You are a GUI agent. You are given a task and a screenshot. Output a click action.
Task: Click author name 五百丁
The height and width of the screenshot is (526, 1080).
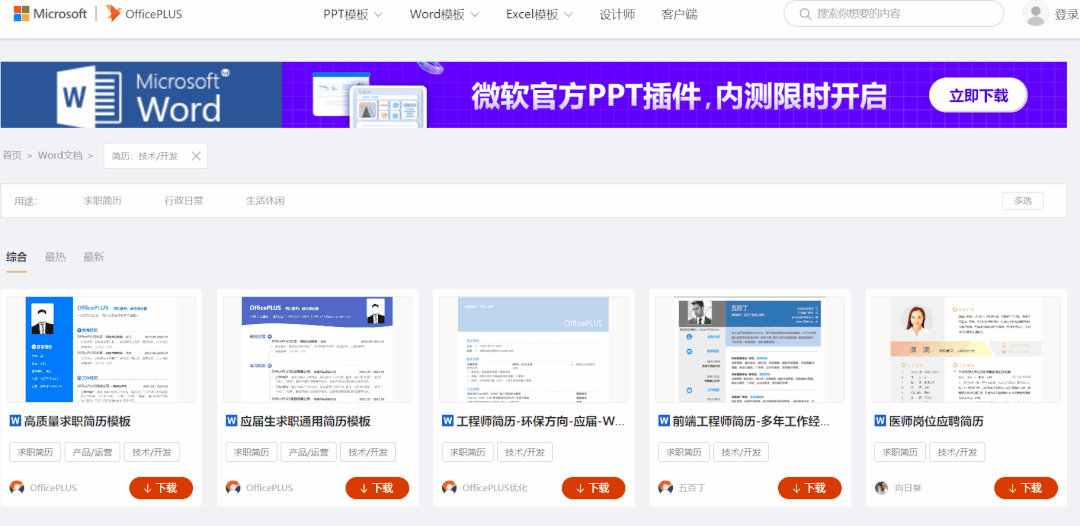692,488
